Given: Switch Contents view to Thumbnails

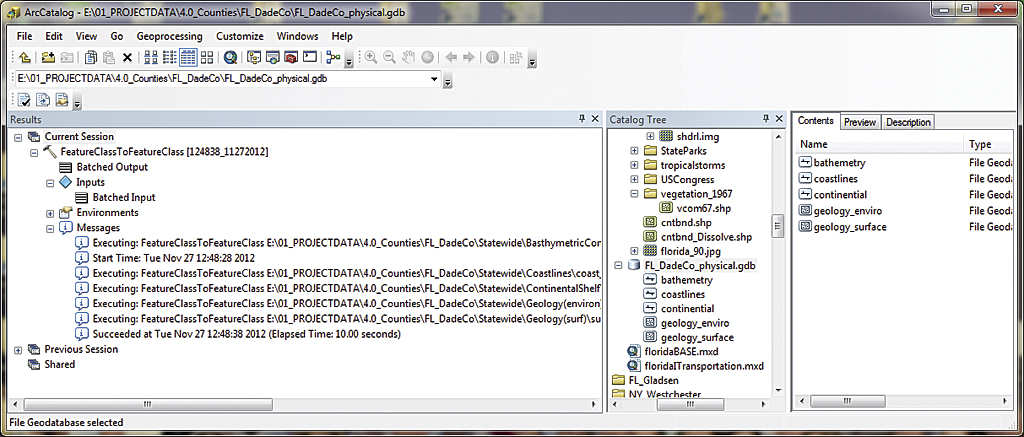Looking at the screenshot, I should (x=207, y=57).
